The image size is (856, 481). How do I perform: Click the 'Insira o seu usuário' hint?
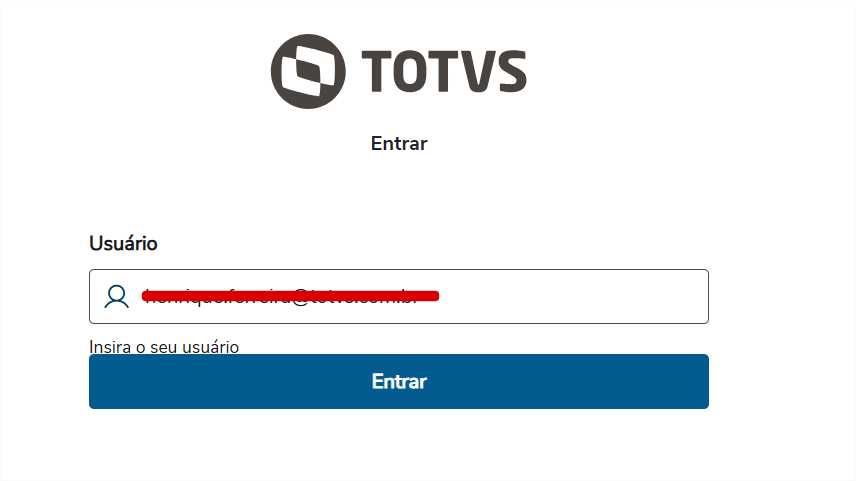164,346
